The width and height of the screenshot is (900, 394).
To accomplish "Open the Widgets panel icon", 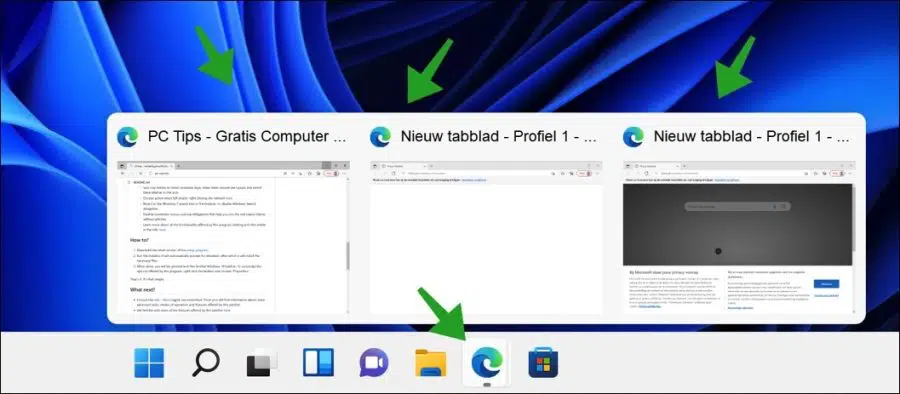I will (319, 363).
